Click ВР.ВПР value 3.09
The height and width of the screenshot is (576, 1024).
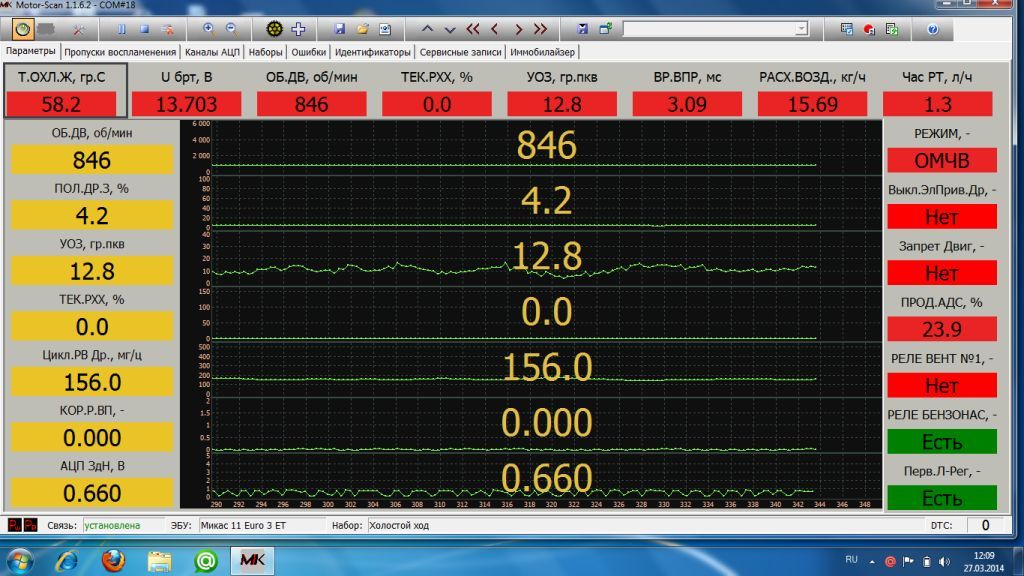687,104
